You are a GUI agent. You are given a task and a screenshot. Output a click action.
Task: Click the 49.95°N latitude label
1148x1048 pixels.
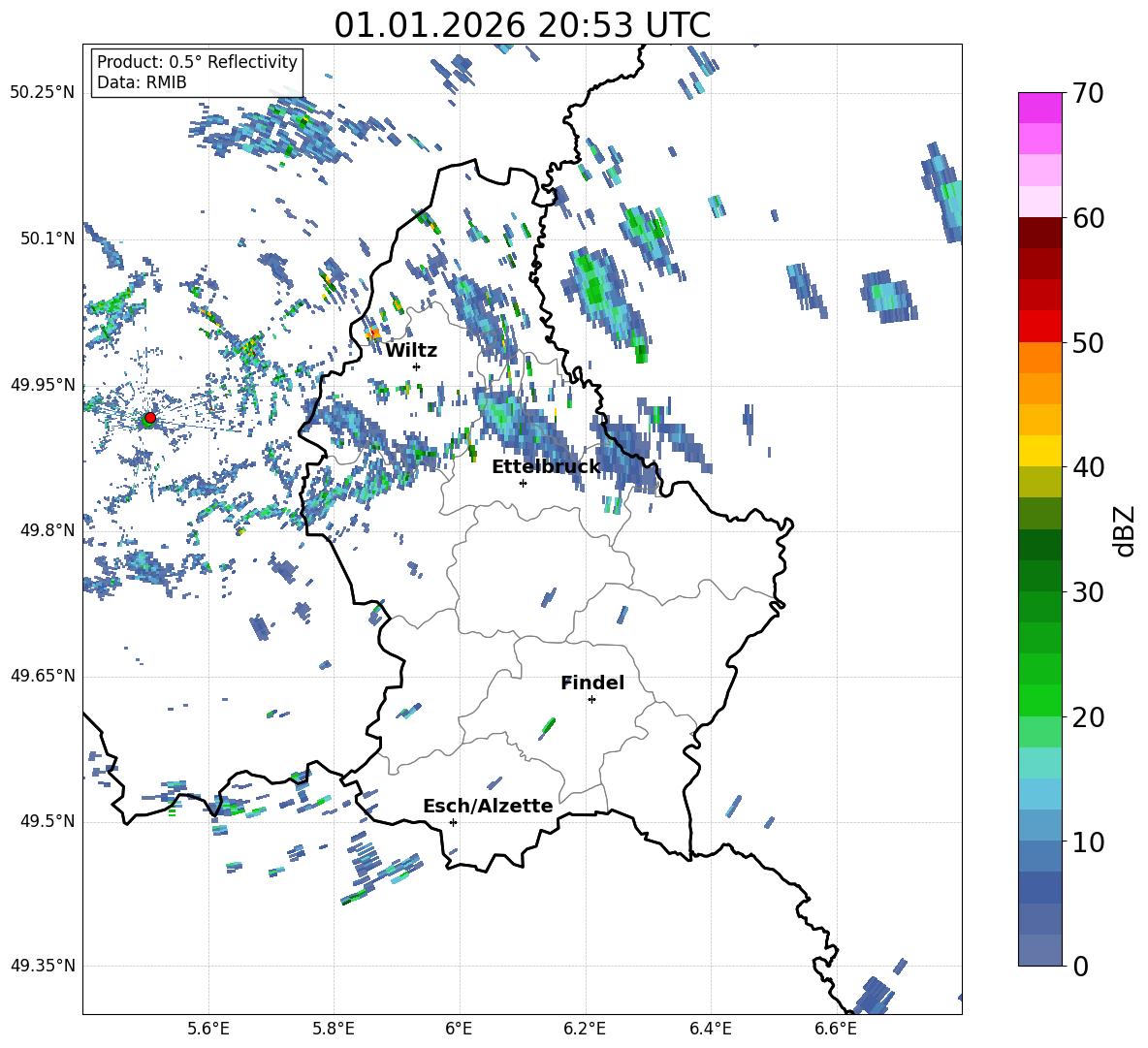(43, 384)
